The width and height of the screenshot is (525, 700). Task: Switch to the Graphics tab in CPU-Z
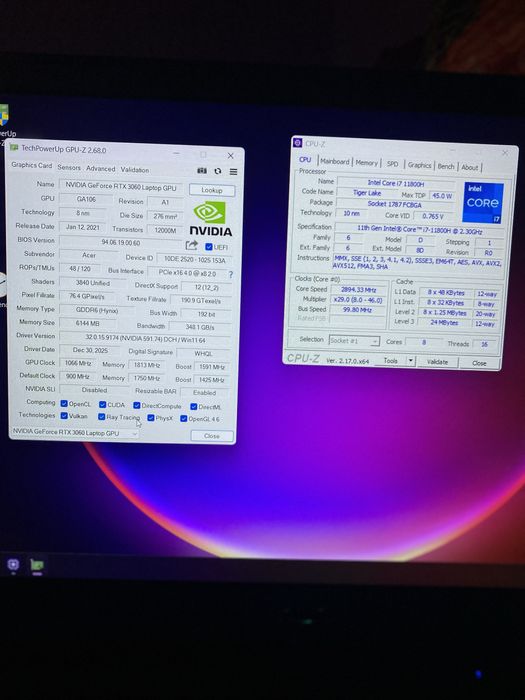[x=420, y=165]
